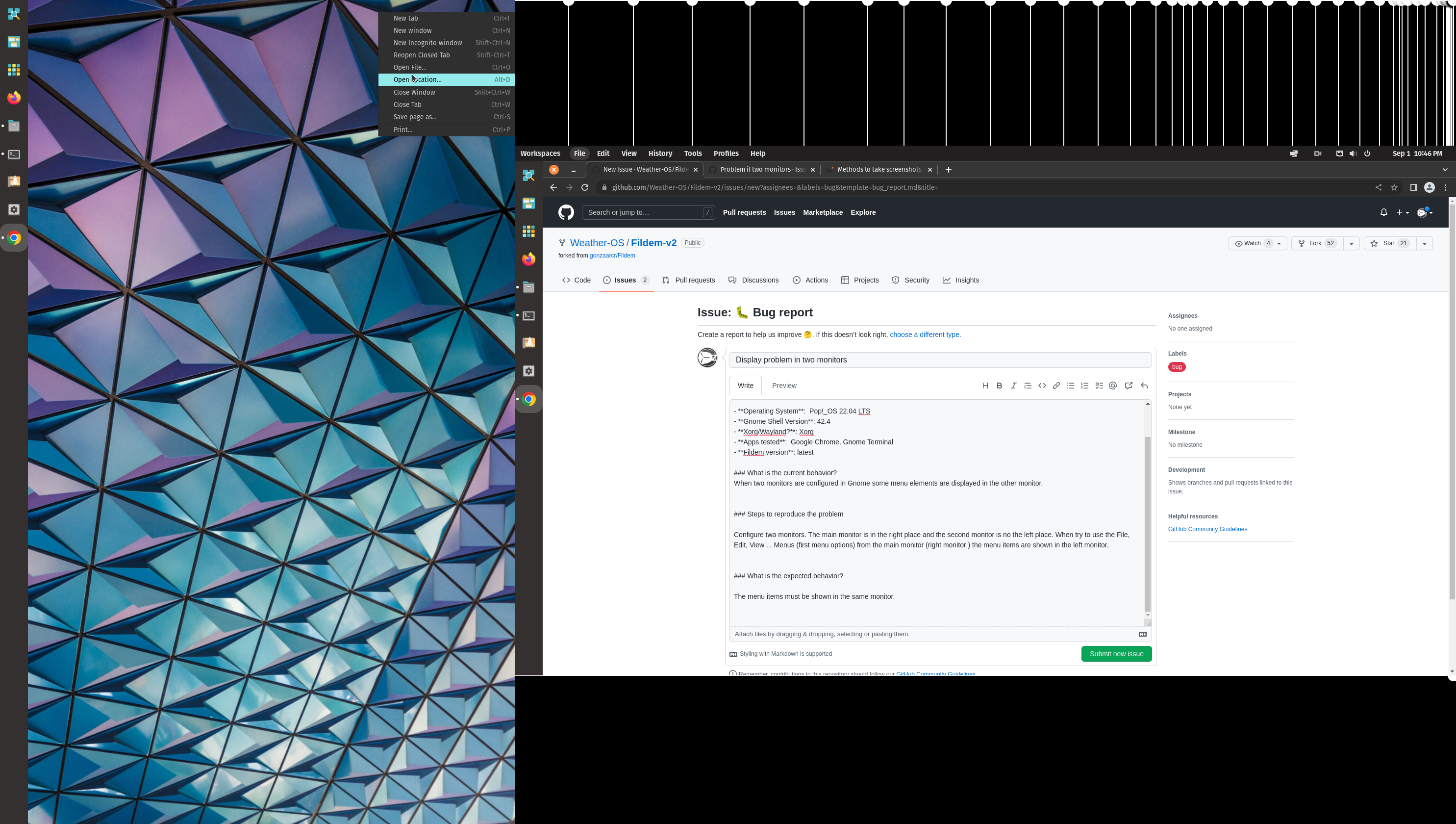Focus the GitHub Search or jump to field
Image resolution: width=1456 pixels, height=824 pixels.
coord(648,212)
